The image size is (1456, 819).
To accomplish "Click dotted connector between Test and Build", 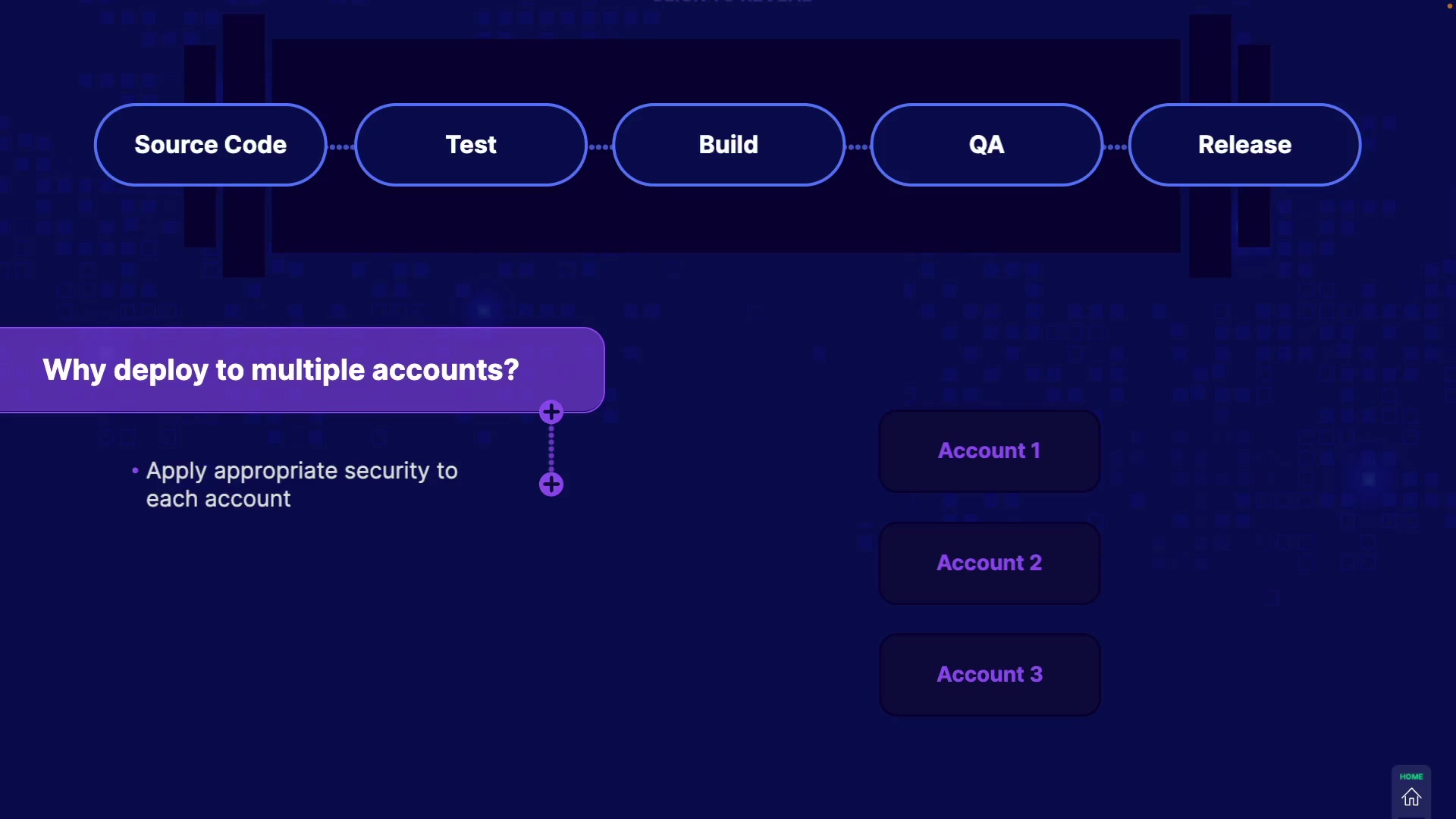I will tap(600, 147).
